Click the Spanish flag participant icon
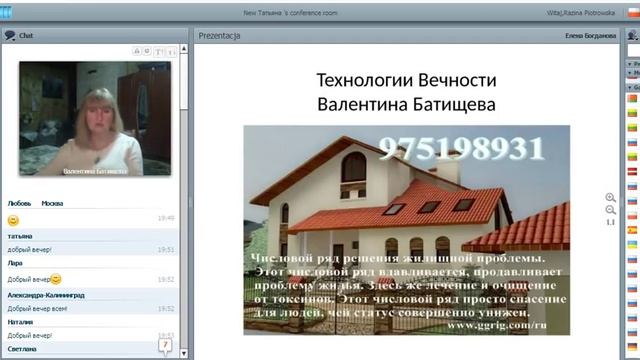This screenshot has width=640, height=360. pos(632,230)
